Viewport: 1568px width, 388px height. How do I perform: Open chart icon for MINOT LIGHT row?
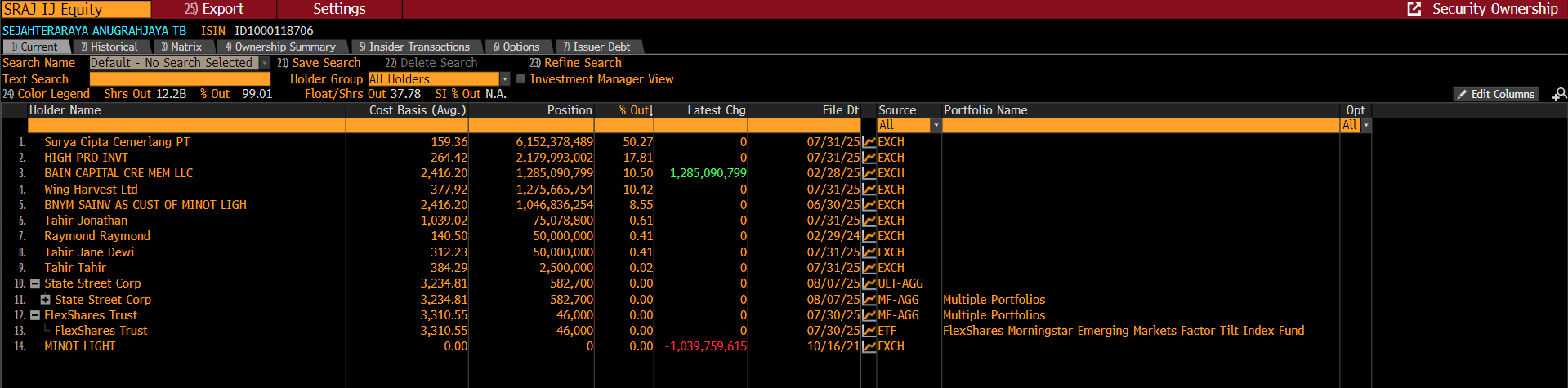coord(869,346)
